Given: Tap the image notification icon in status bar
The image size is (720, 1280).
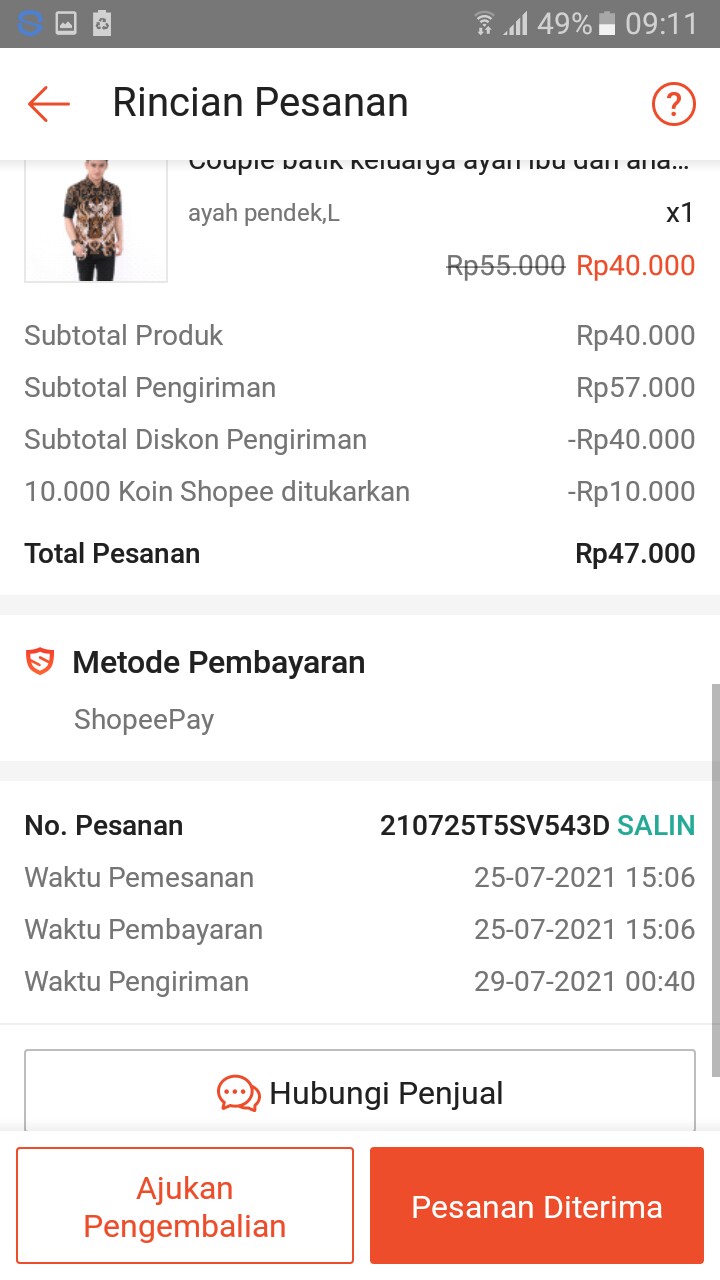Looking at the screenshot, I should (66, 23).
